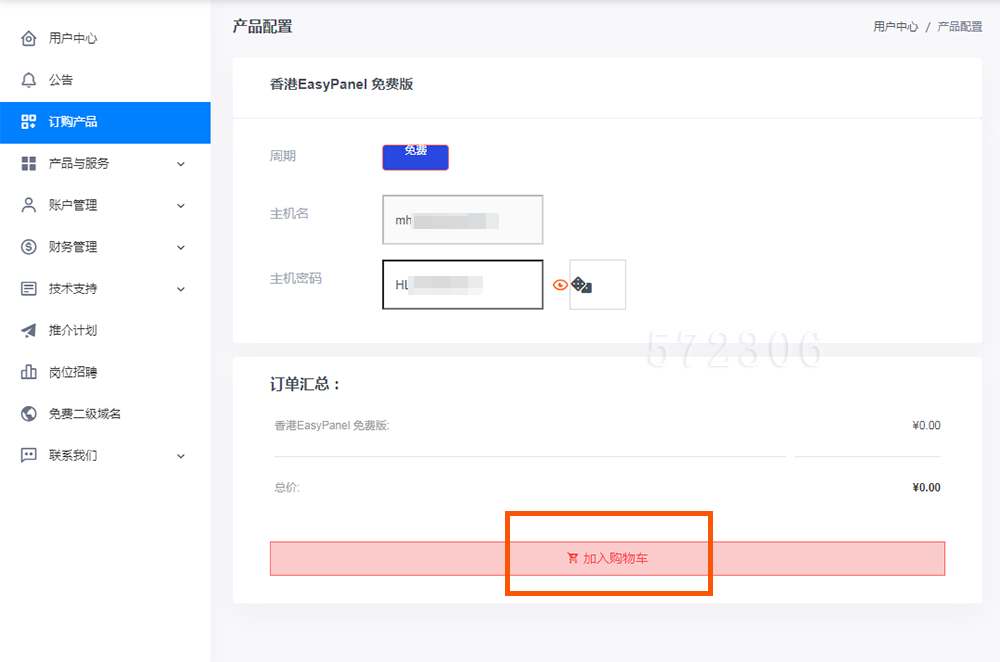Click into the 主机密码 input field
The image size is (1000, 662).
(462, 284)
